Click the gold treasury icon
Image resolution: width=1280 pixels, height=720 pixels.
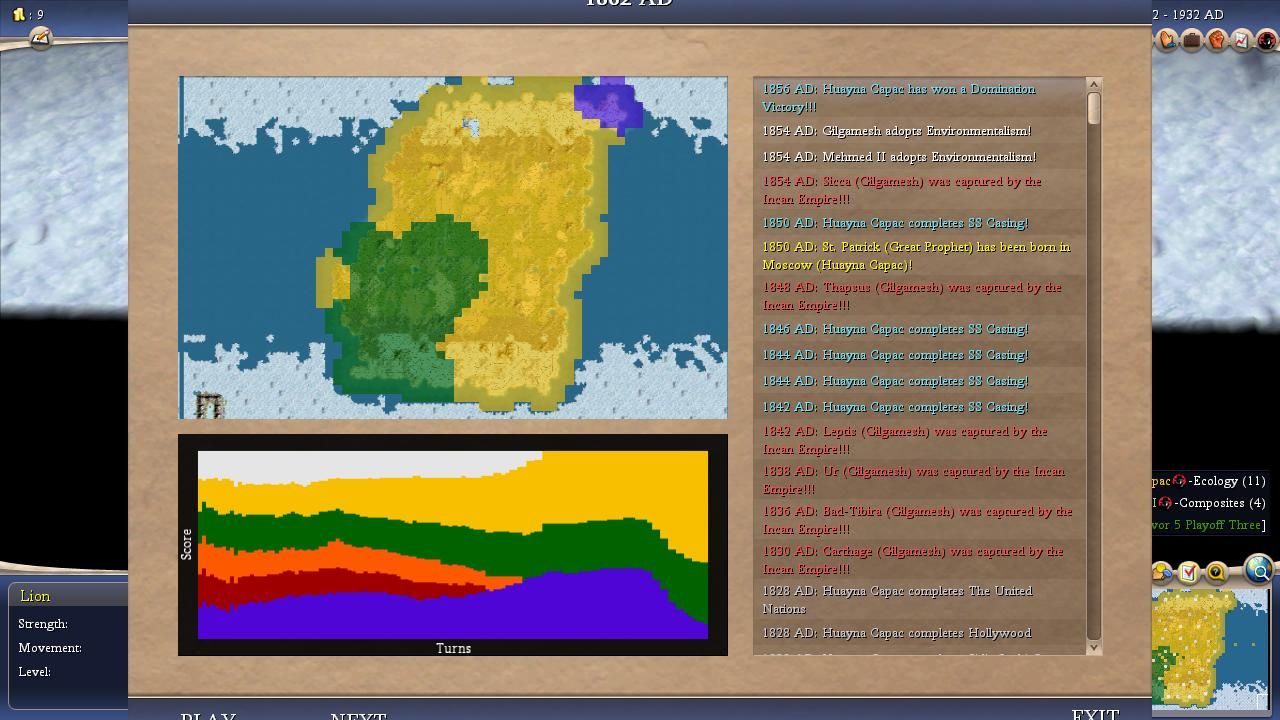18,15
